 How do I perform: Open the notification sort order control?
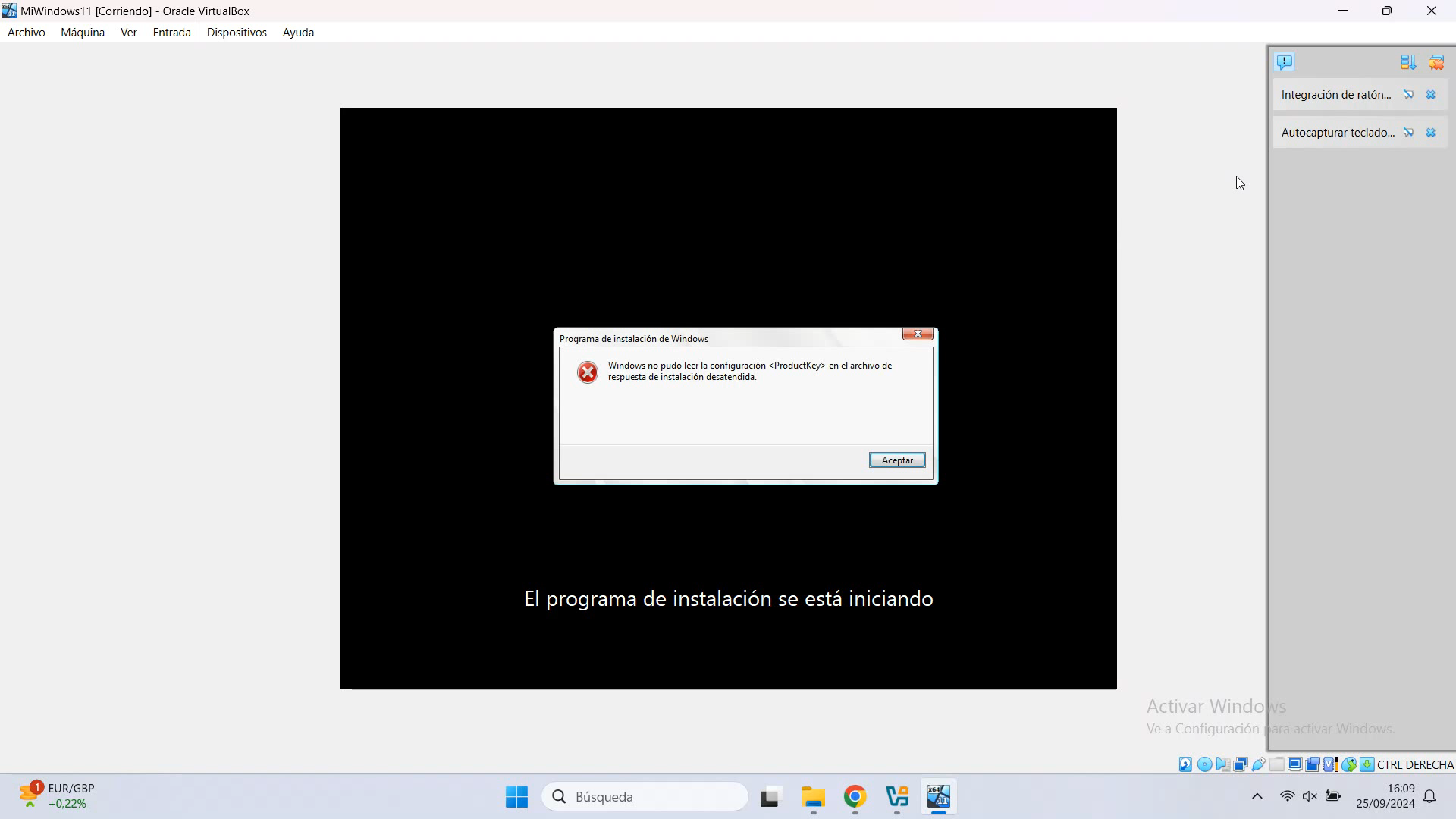(x=1409, y=62)
